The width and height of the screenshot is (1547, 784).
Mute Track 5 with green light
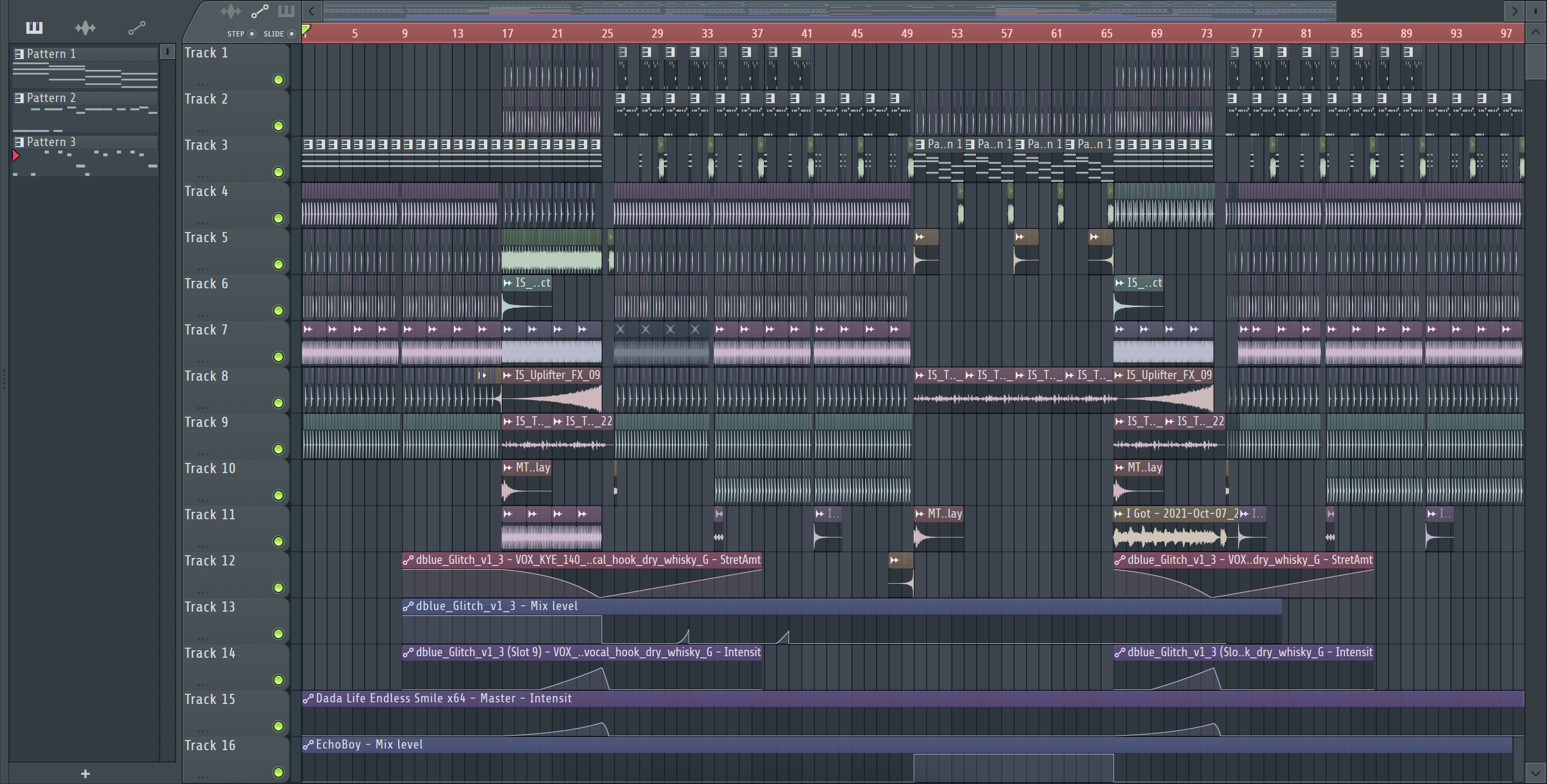(x=278, y=265)
